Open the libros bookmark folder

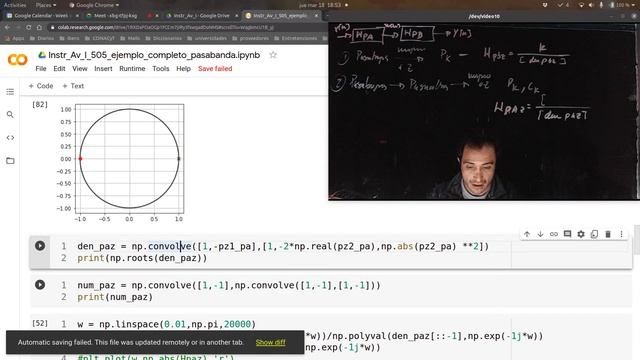click(x=70, y=38)
